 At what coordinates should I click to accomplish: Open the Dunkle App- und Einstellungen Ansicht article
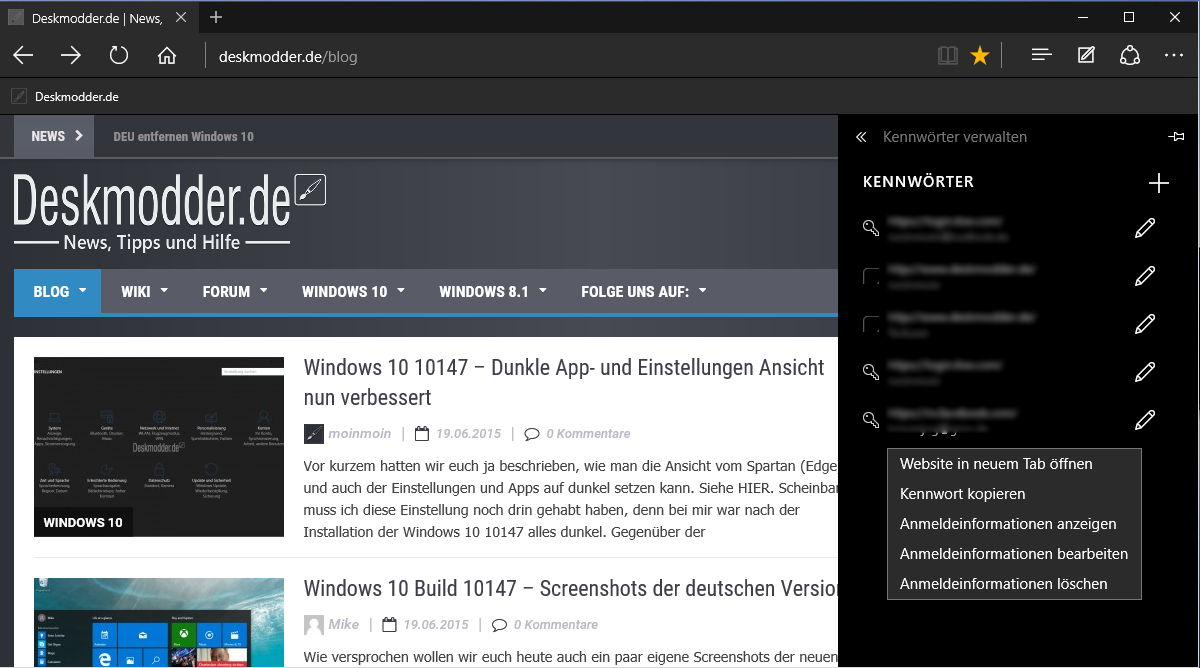click(564, 383)
